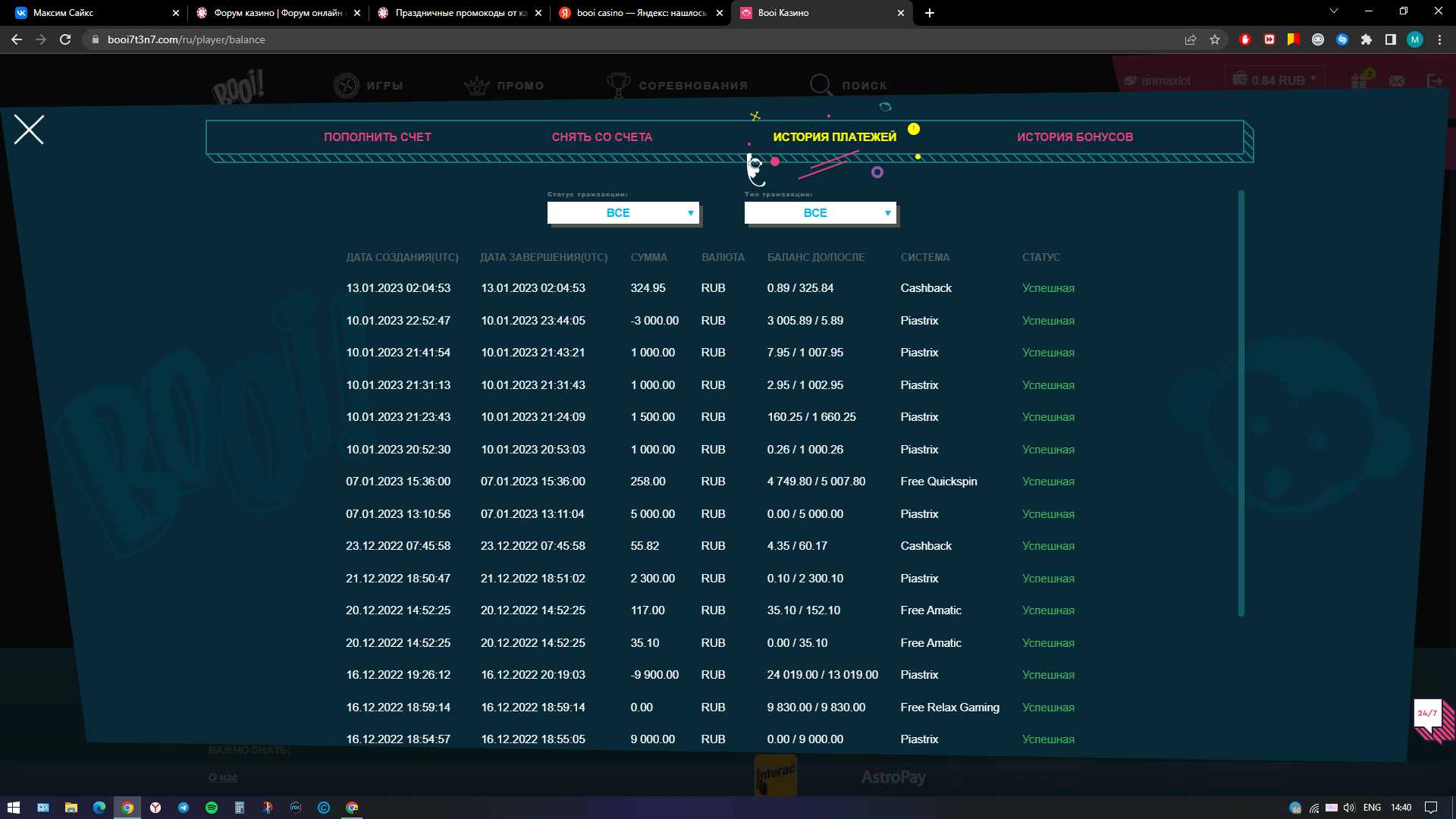Open the red hand ad blocker extension
Viewport: 1456px width, 819px height.
pyautogui.click(x=1245, y=39)
